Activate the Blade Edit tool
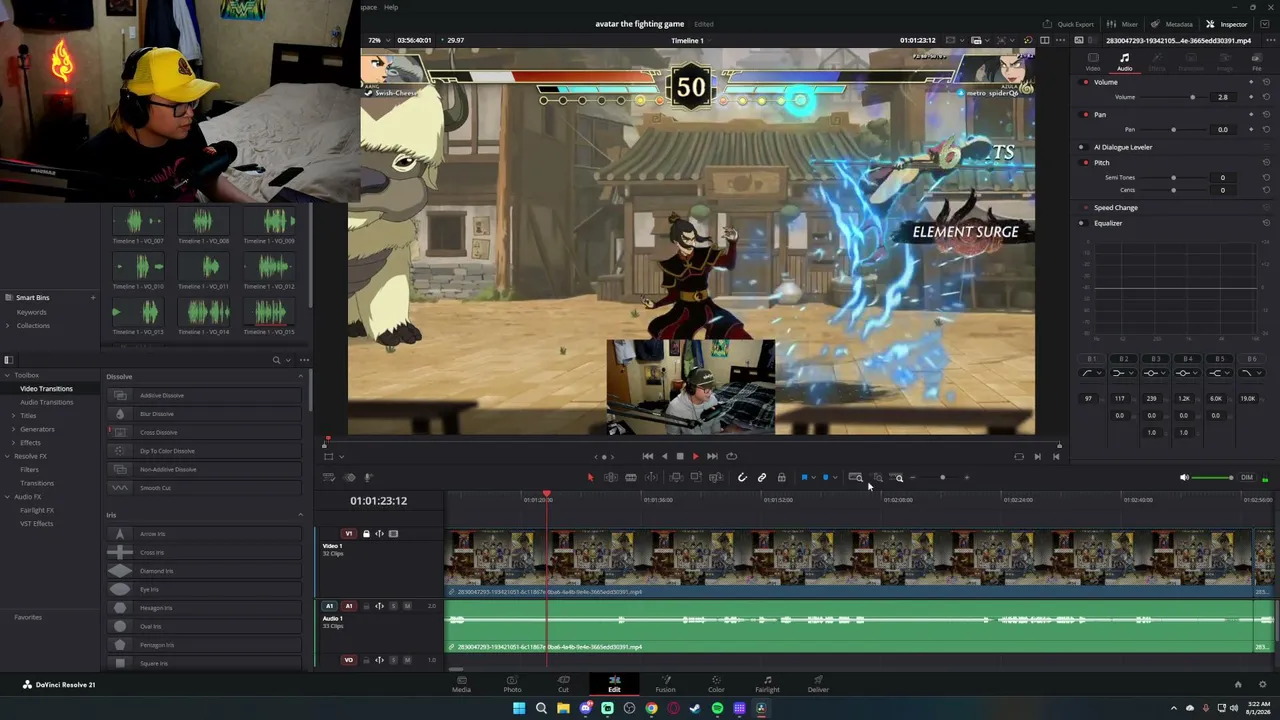The height and width of the screenshot is (720, 1280). click(x=631, y=478)
